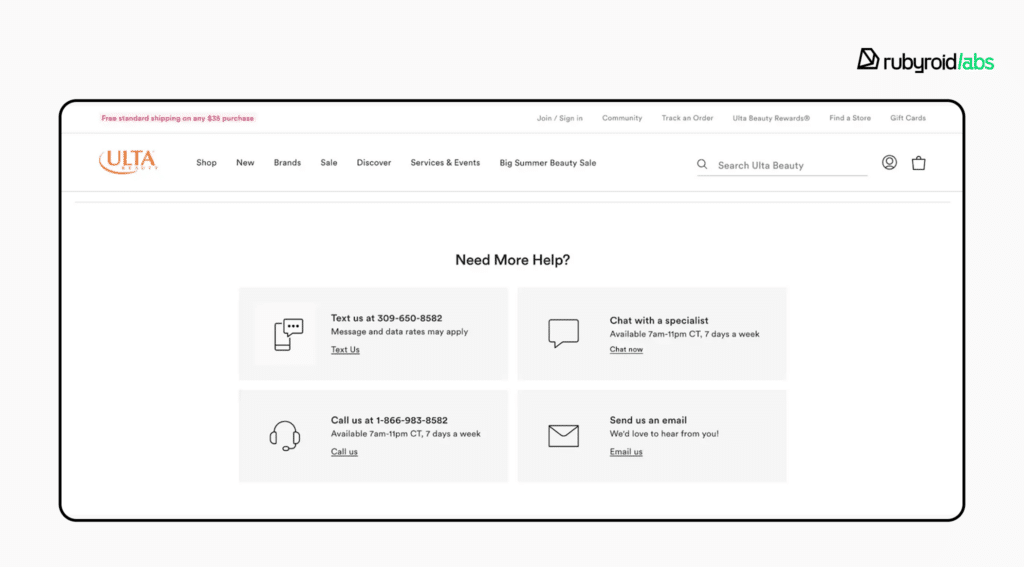
Task: Open the shopping bag icon
Action: coord(918,163)
